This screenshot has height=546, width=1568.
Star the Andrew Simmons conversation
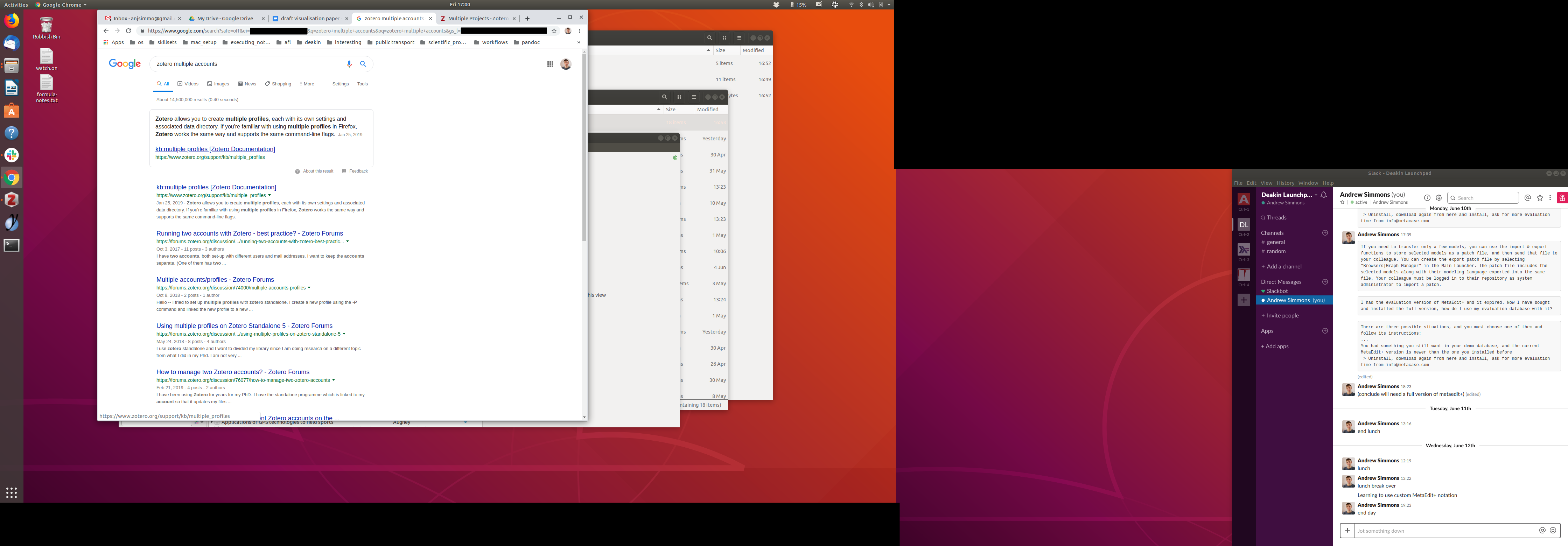pyautogui.click(x=1342, y=202)
